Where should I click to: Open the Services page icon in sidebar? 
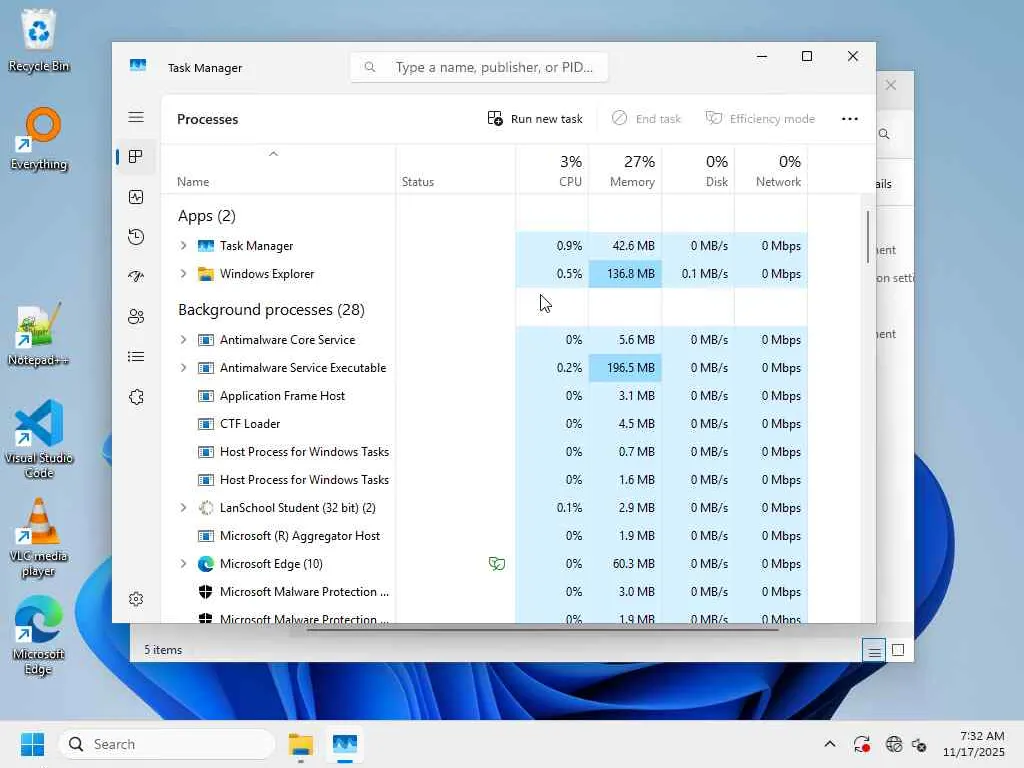136,397
